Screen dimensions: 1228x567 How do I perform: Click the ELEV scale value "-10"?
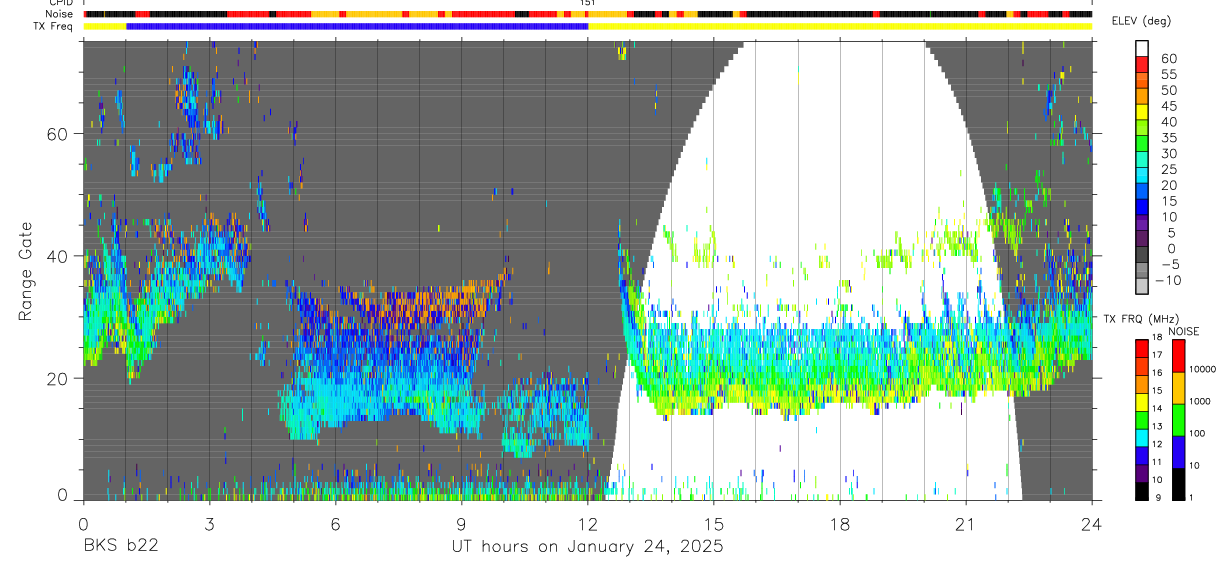coord(1170,281)
